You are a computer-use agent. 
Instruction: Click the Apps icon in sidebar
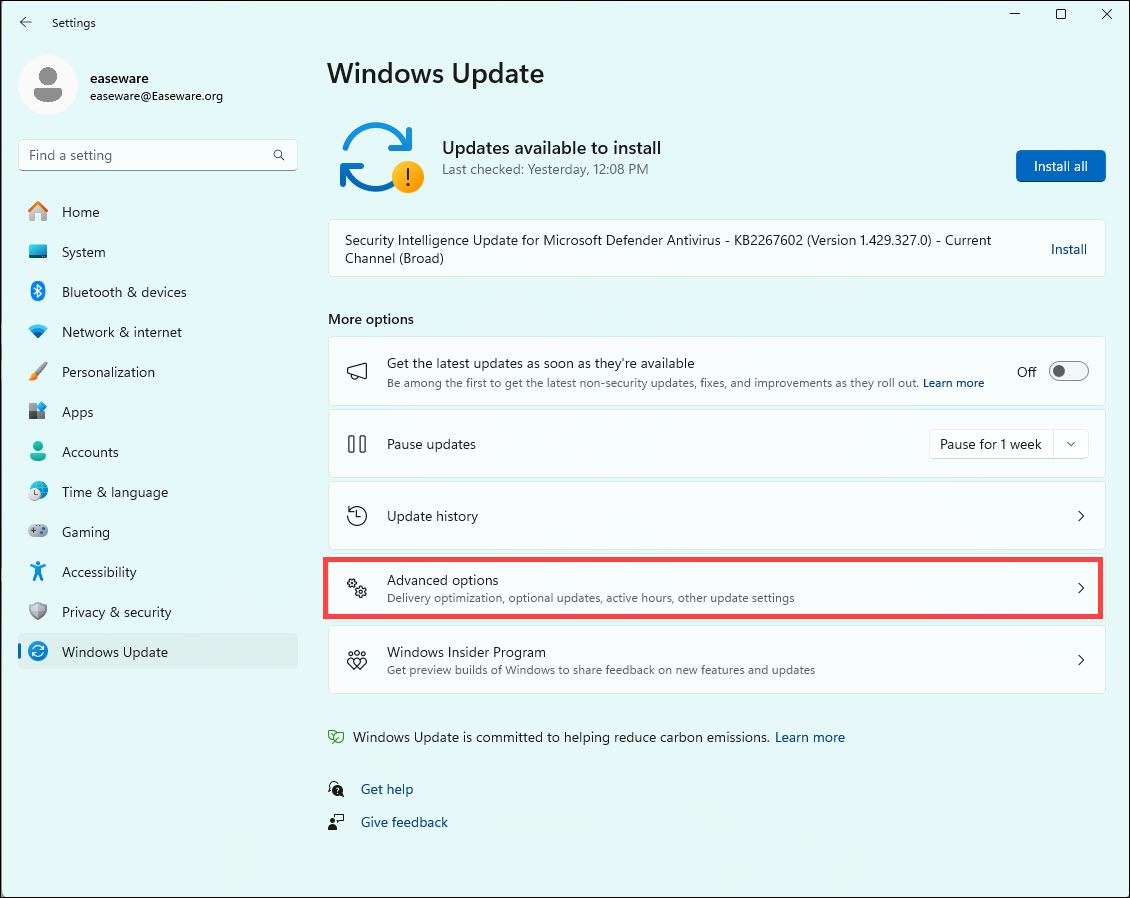coord(38,412)
